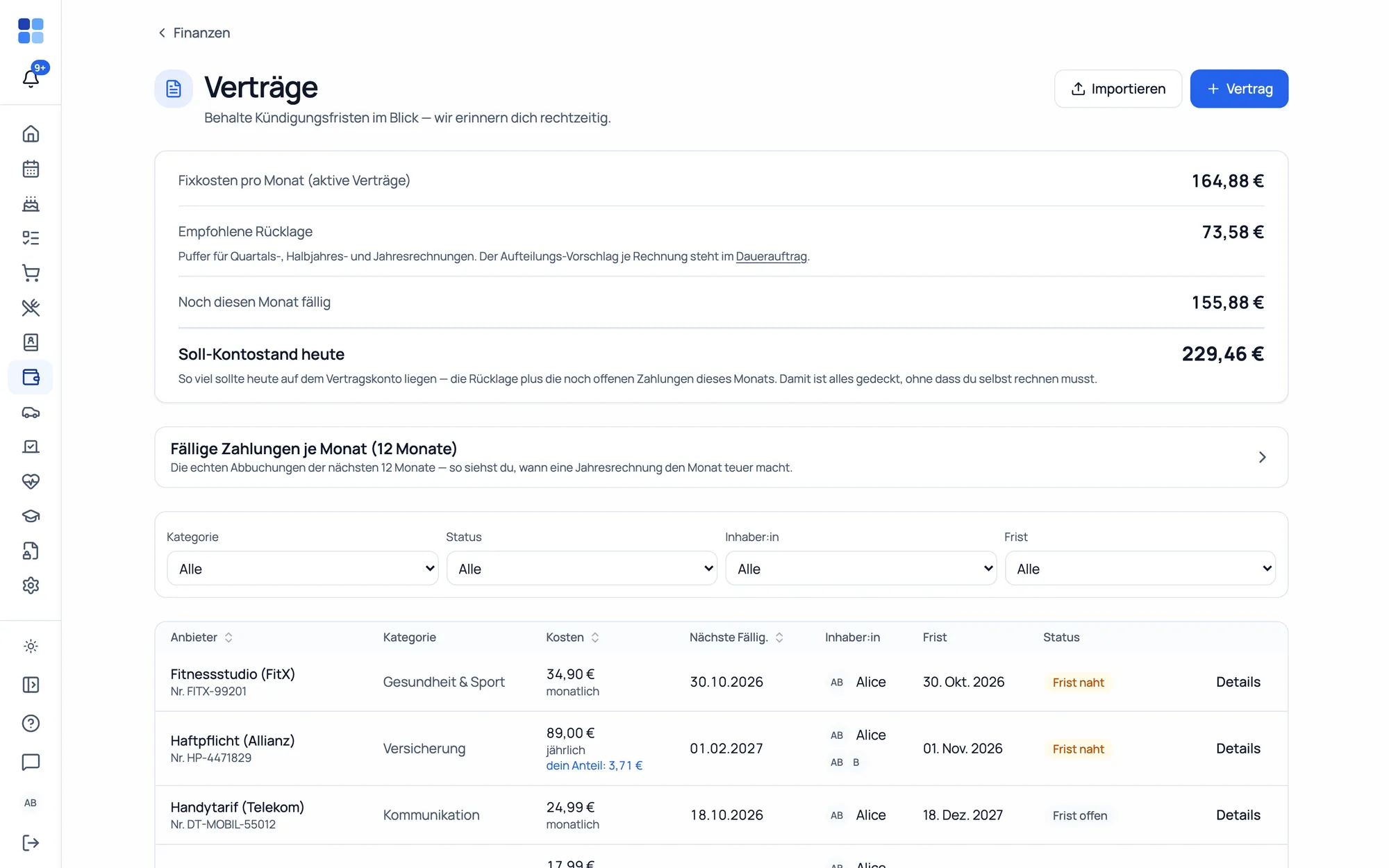1389x868 pixels.
Task: Open Details for Handytarif (Telekom)
Action: click(x=1238, y=815)
